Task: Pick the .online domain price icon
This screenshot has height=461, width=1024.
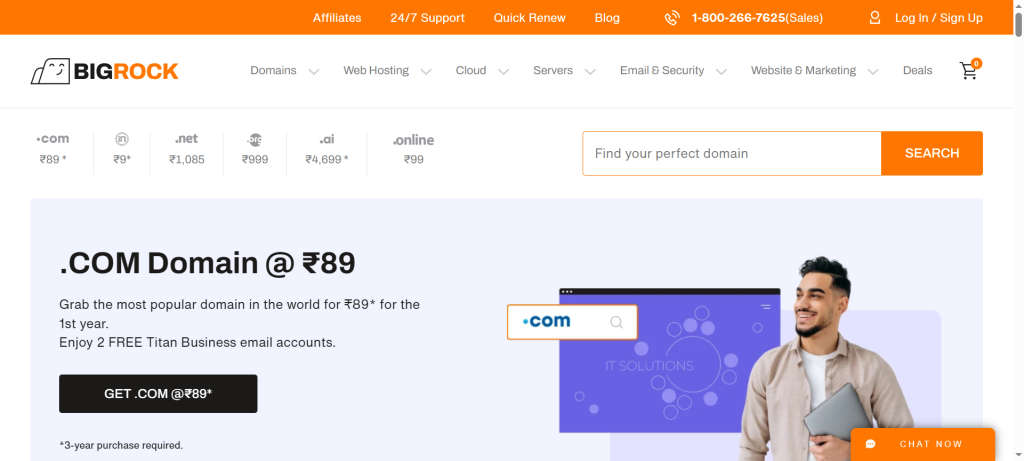Action: click(x=413, y=140)
